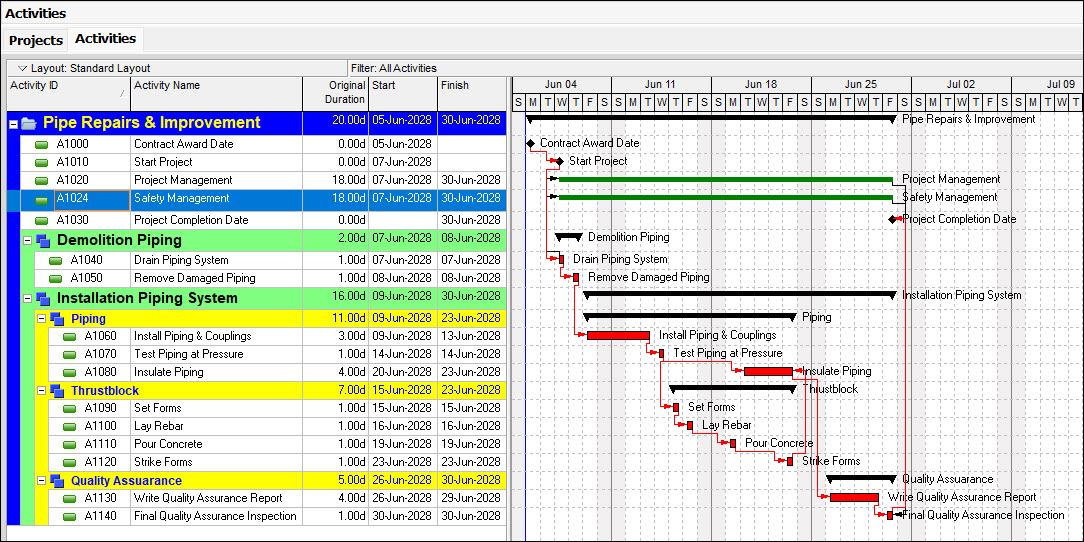Click the Jun 11 week header in timescale
Image resolution: width=1084 pixels, height=542 pixels.
(660, 85)
